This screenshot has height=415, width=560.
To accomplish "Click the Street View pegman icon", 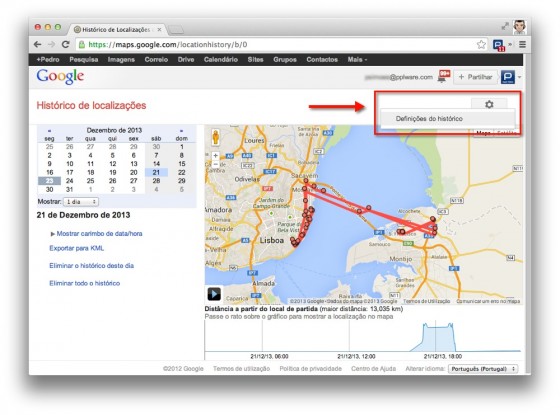I will pyautogui.click(x=215, y=137).
